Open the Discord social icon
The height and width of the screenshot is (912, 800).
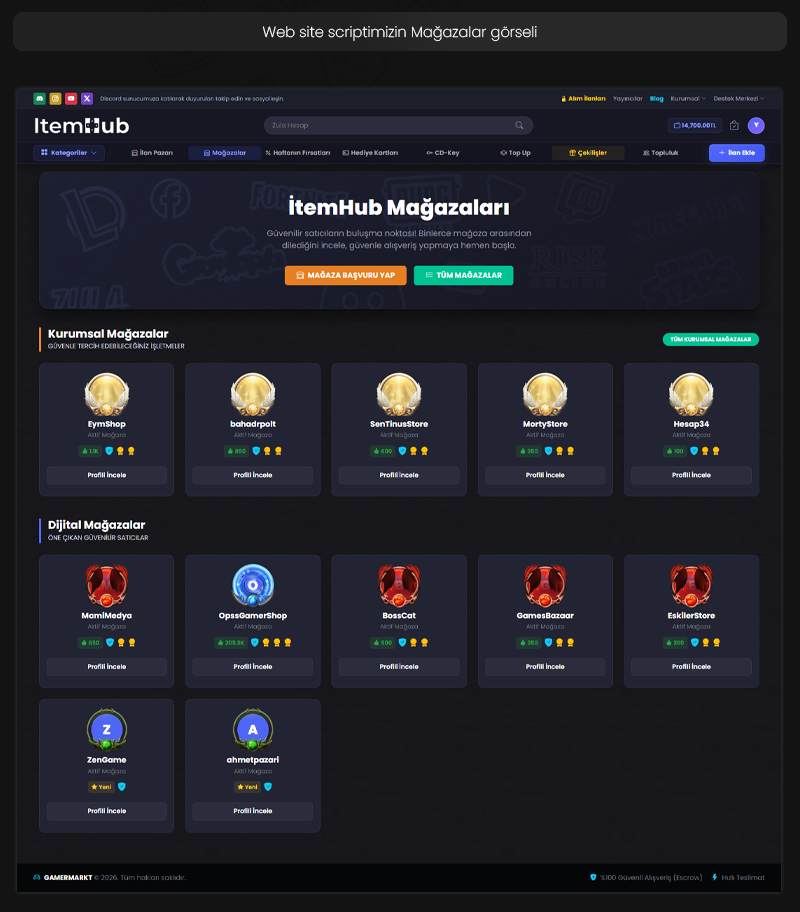(40, 99)
